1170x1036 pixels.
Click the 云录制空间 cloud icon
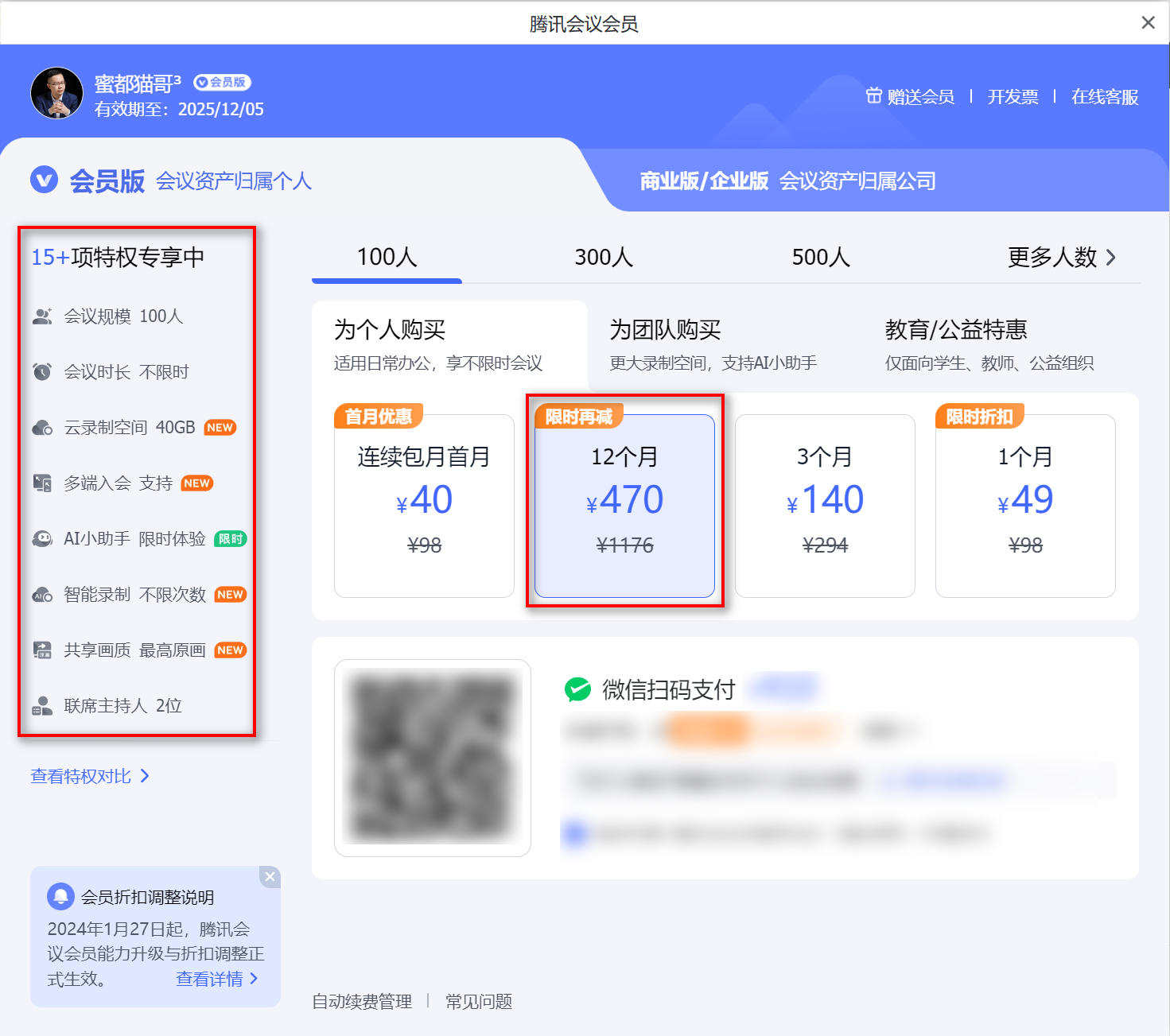(42, 428)
